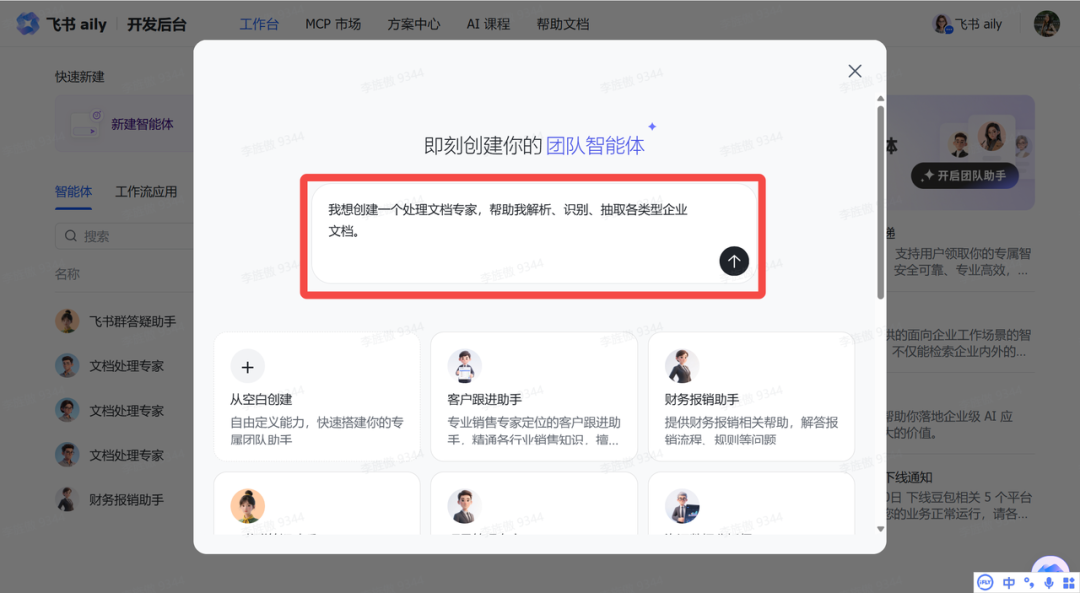
Task: Click the scrollbar up arrow in dialog
Action: [880, 98]
